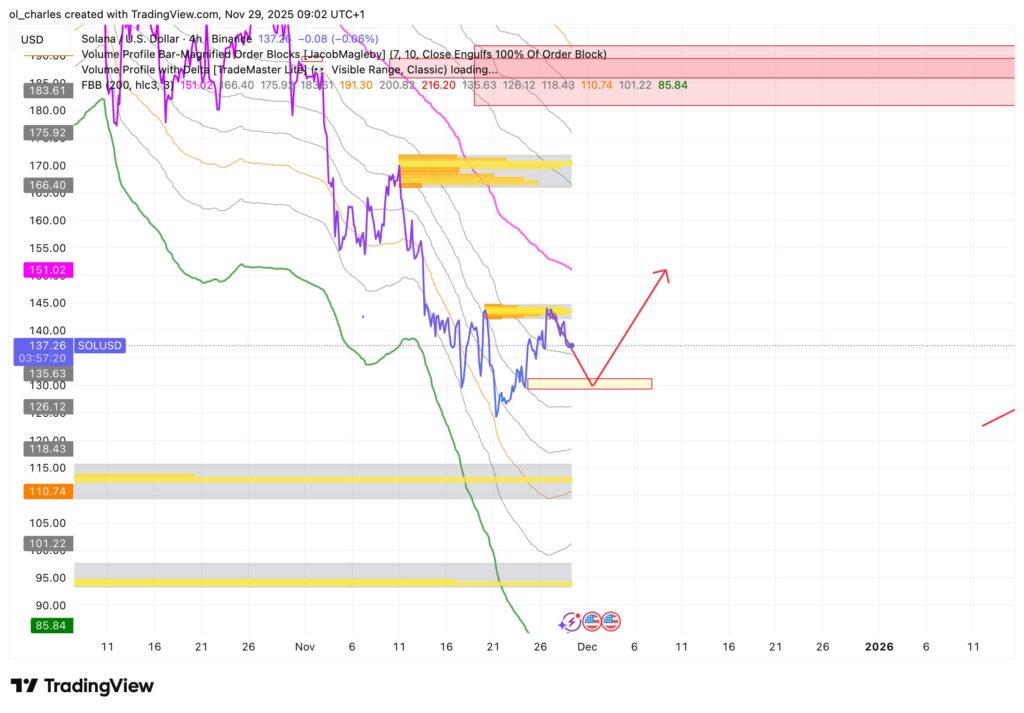Open the left US flag economic event

tap(591, 621)
